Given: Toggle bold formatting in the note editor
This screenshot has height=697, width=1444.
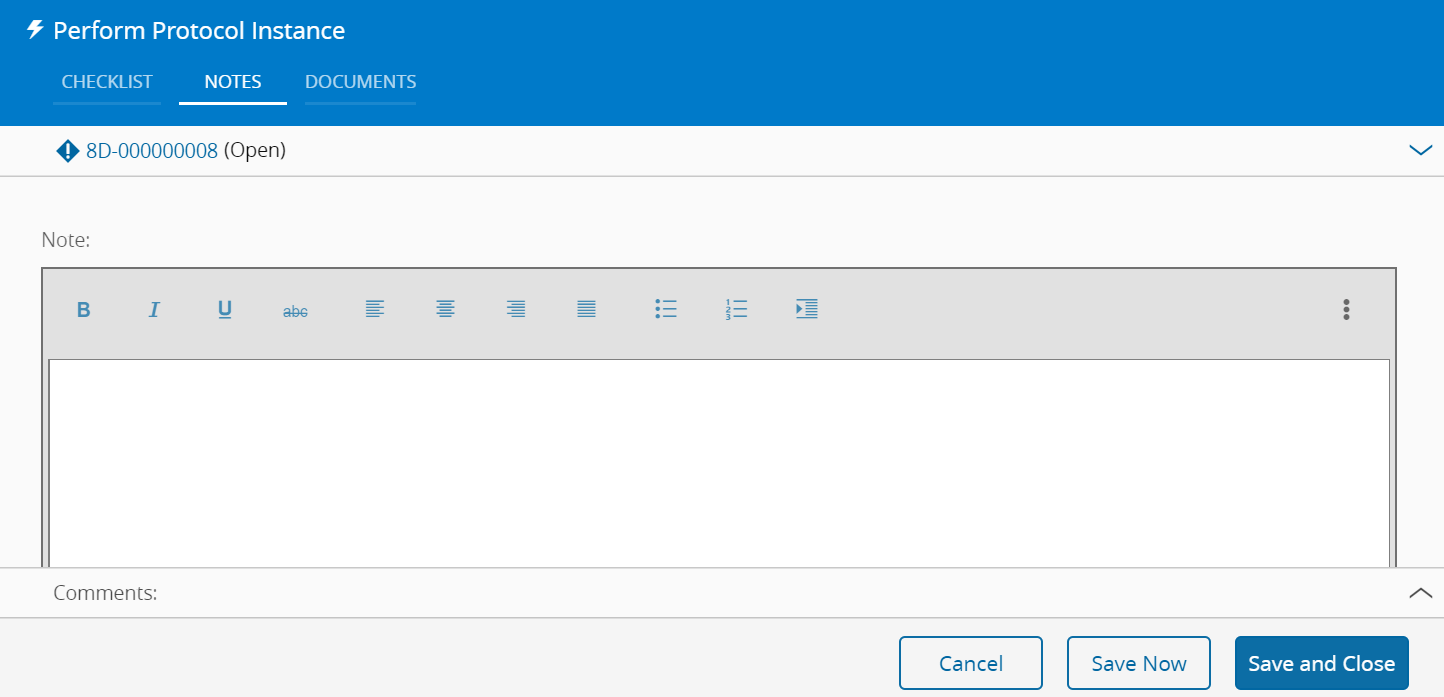Looking at the screenshot, I should tap(84, 310).
